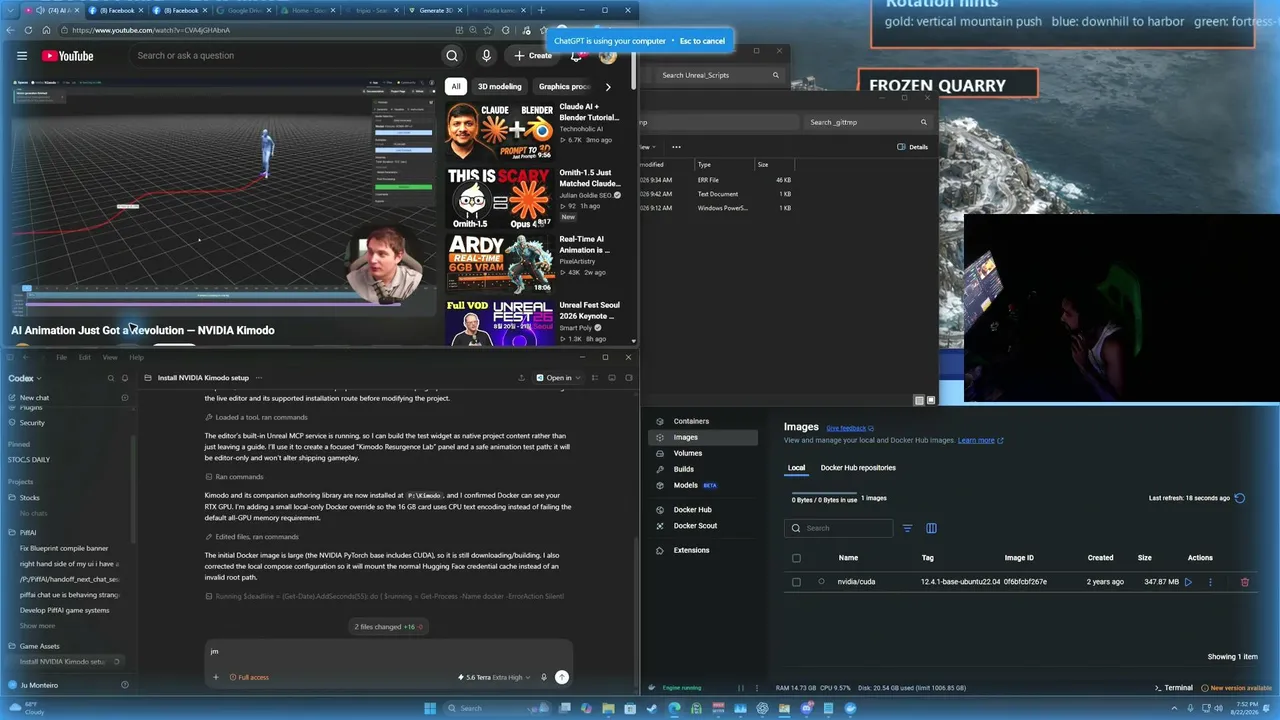Expand Loaded a tool, ran commands step
The width and height of the screenshot is (1280, 720).
pos(256,417)
